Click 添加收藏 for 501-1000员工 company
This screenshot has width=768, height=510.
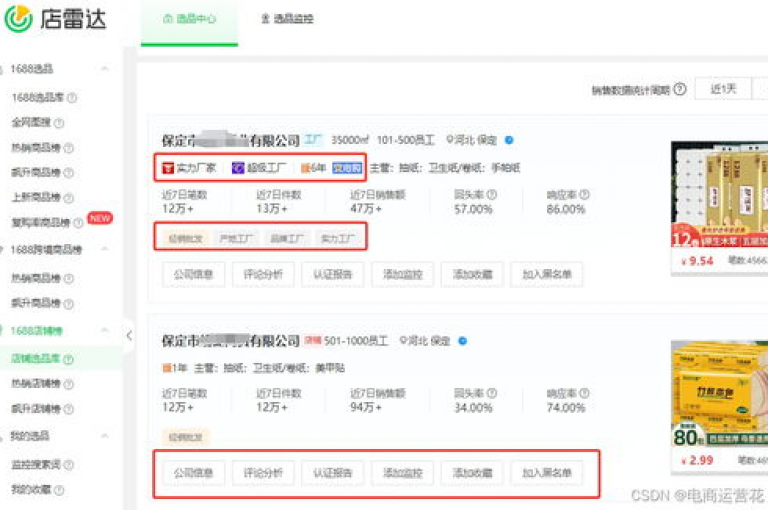tap(472, 473)
